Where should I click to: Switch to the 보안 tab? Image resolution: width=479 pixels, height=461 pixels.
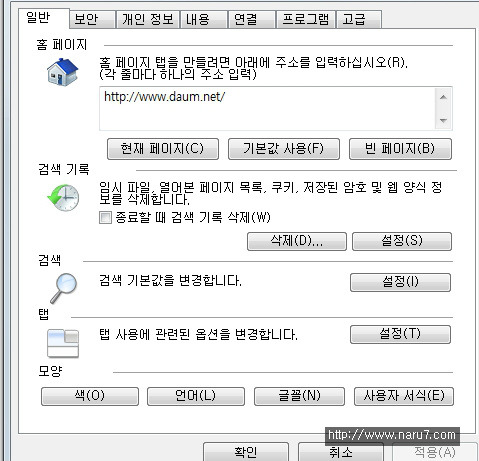(x=92, y=19)
